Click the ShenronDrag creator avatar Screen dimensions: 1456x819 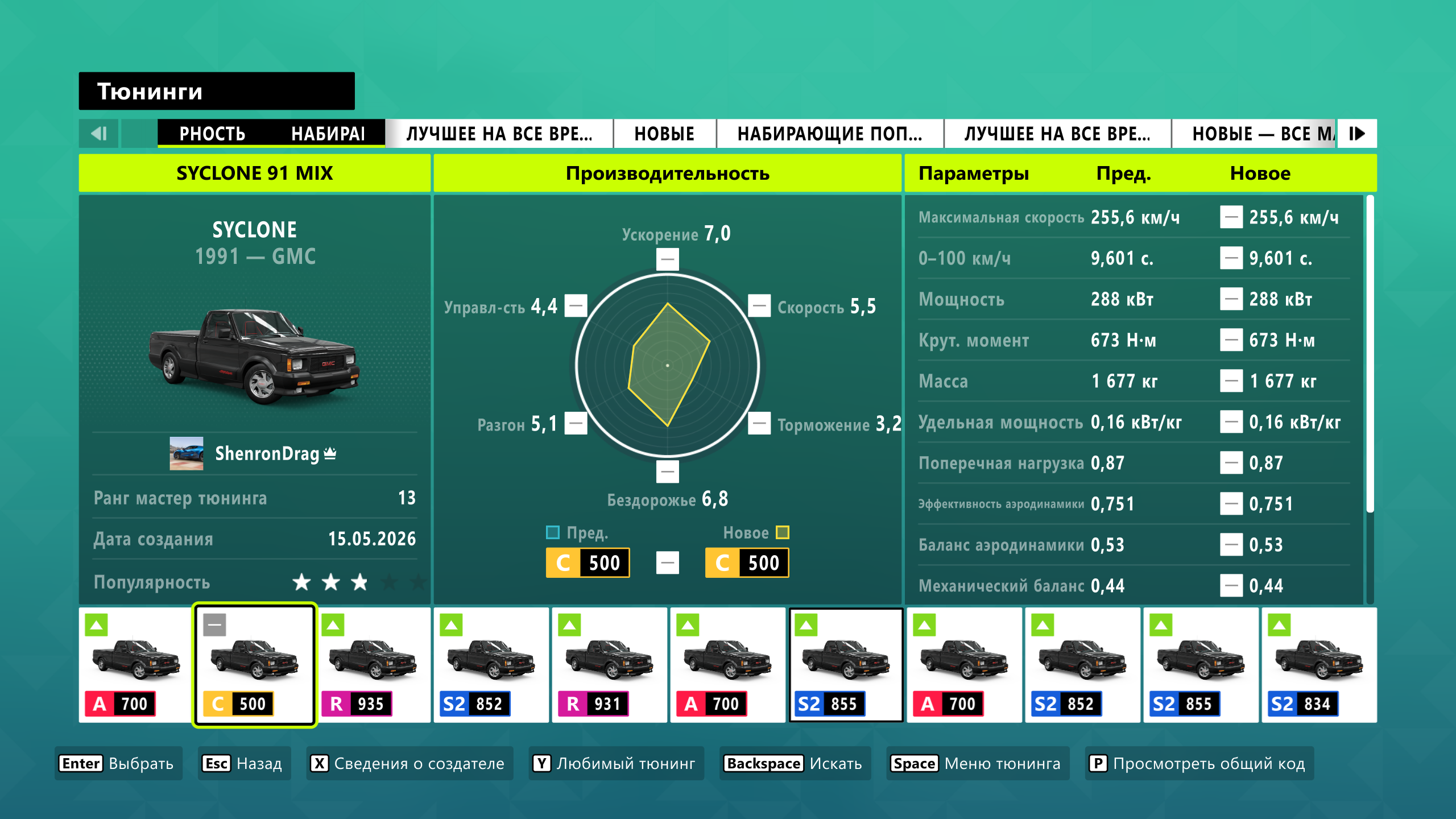tap(187, 453)
